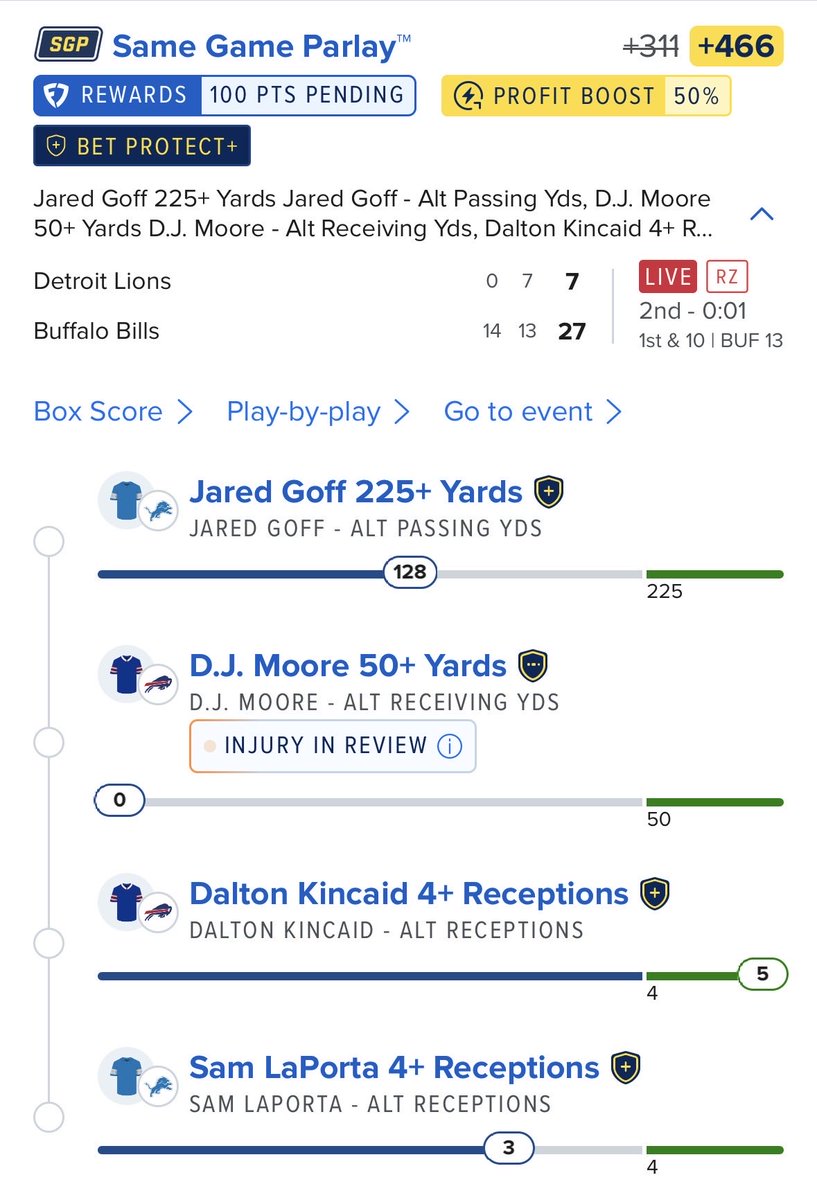817x1200 pixels.
Task: Go to event page
Action: click(534, 412)
